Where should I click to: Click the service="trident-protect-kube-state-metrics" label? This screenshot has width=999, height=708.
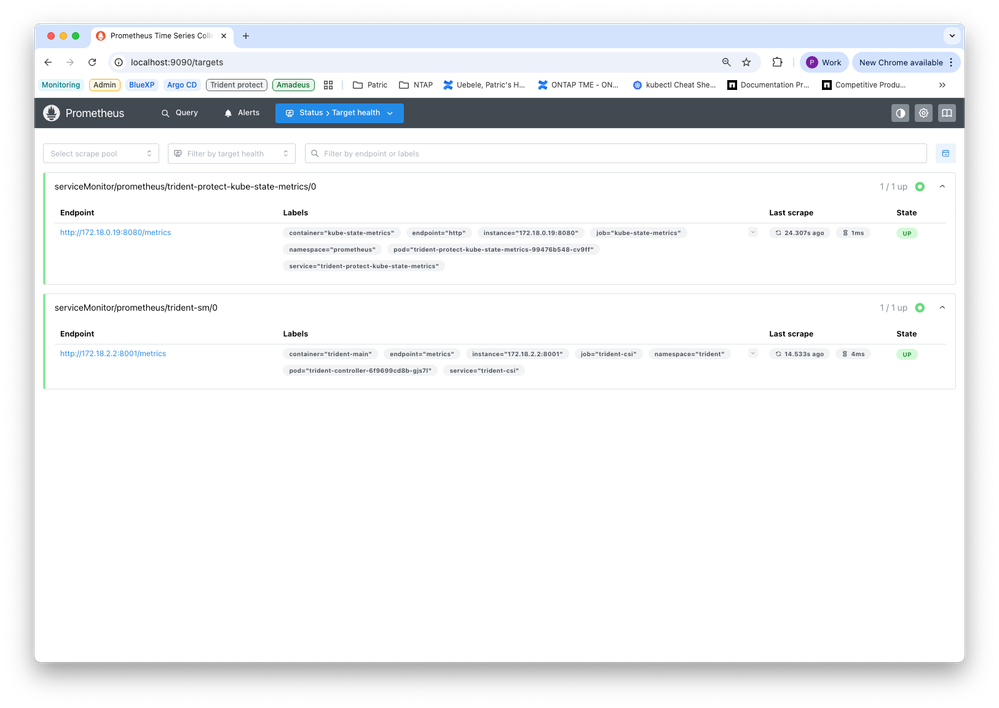coord(364,266)
